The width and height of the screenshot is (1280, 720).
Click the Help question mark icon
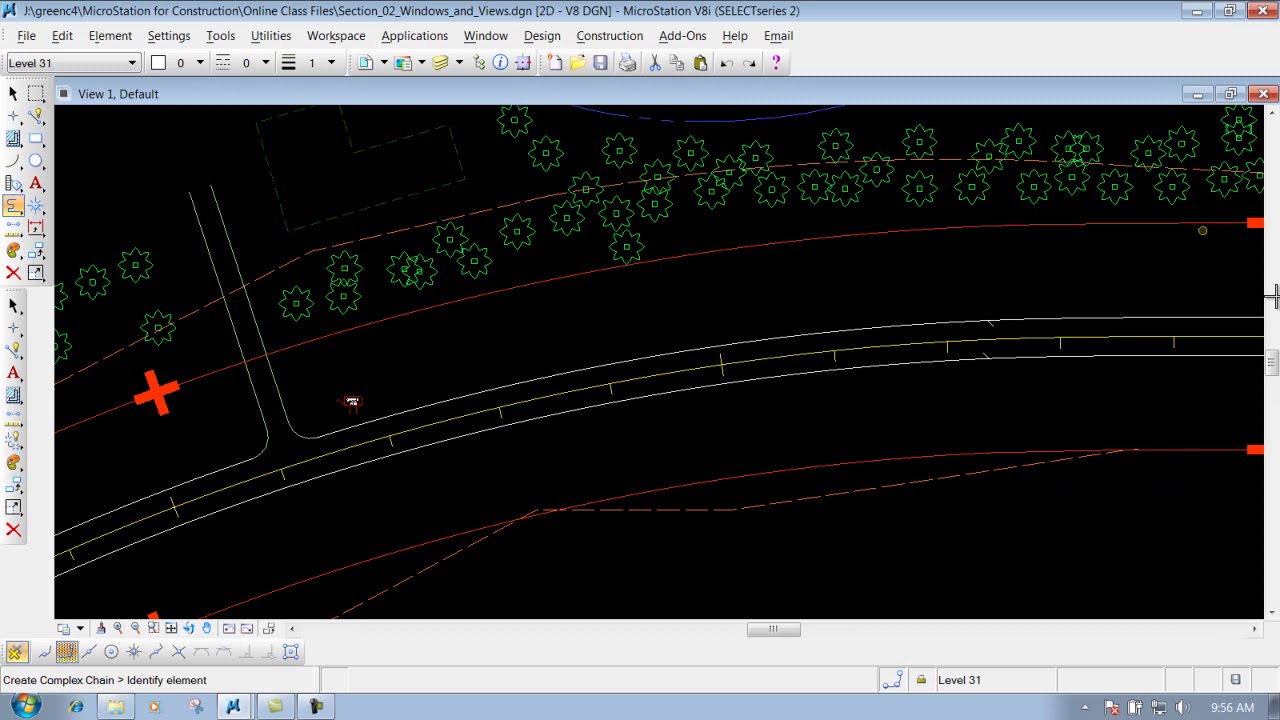(x=777, y=63)
